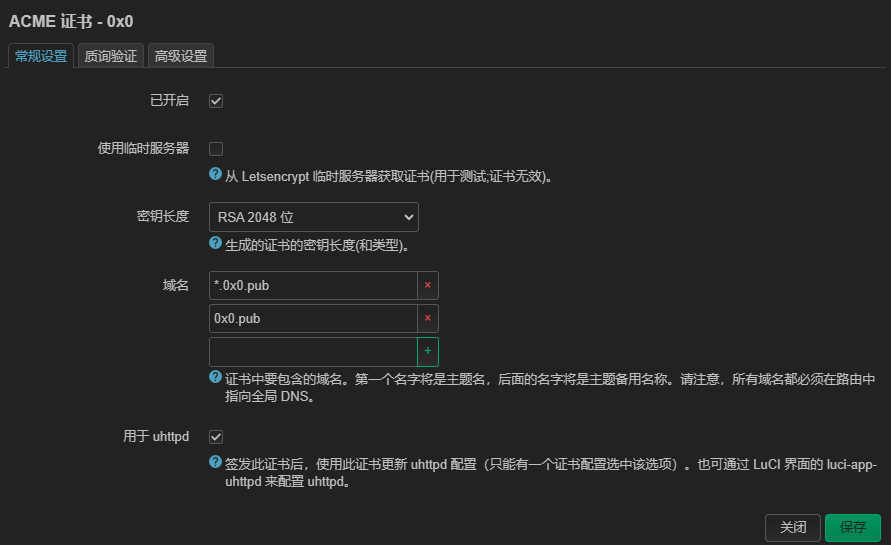
Task: Click the help icon beside 生成的证书的密钥长度
Action: point(215,243)
